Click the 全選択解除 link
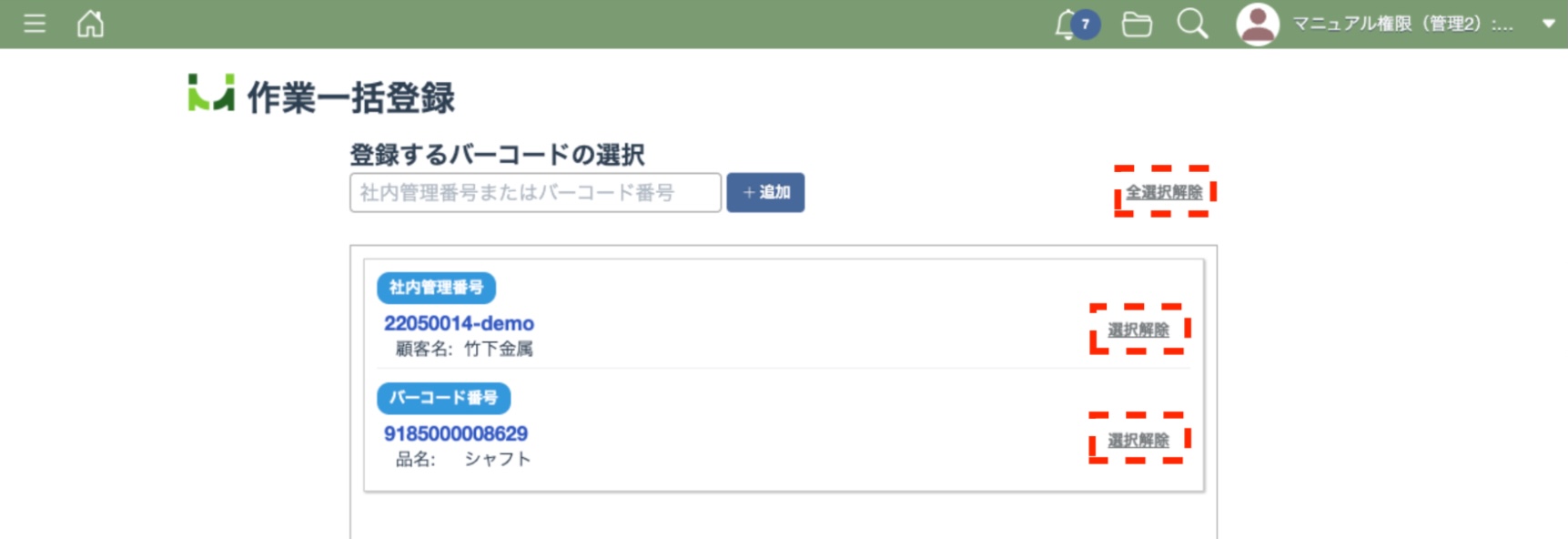1568x539 pixels. [1164, 192]
